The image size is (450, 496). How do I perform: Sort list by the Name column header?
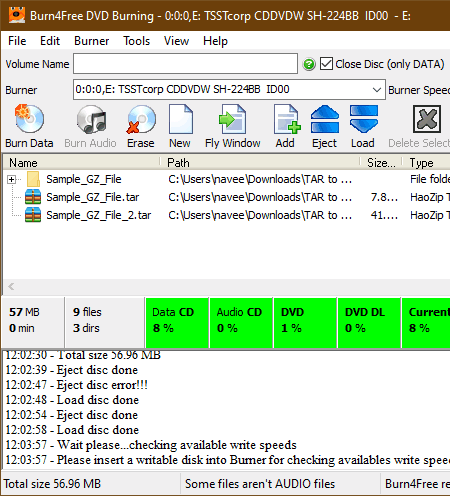click(82, 163)
